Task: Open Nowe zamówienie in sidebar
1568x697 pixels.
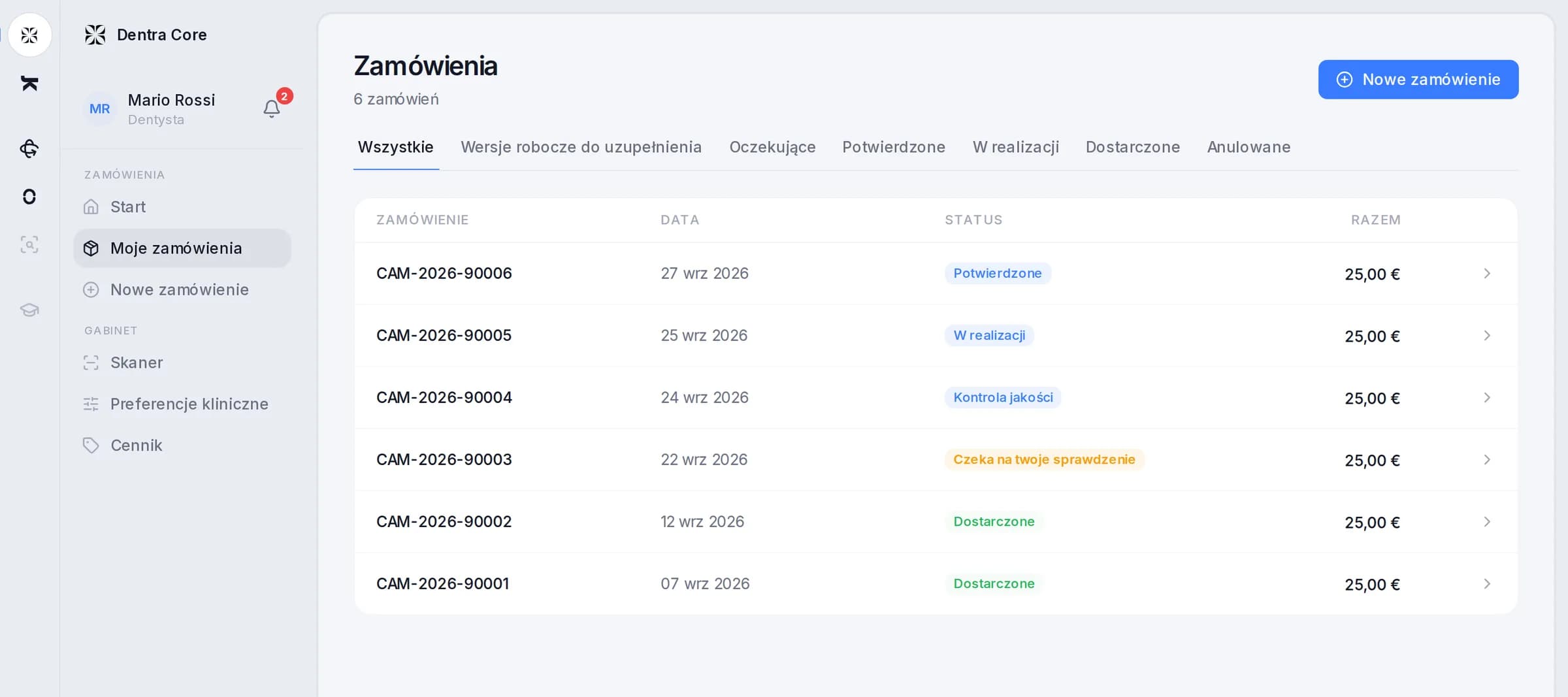Action: coord(182,289)
